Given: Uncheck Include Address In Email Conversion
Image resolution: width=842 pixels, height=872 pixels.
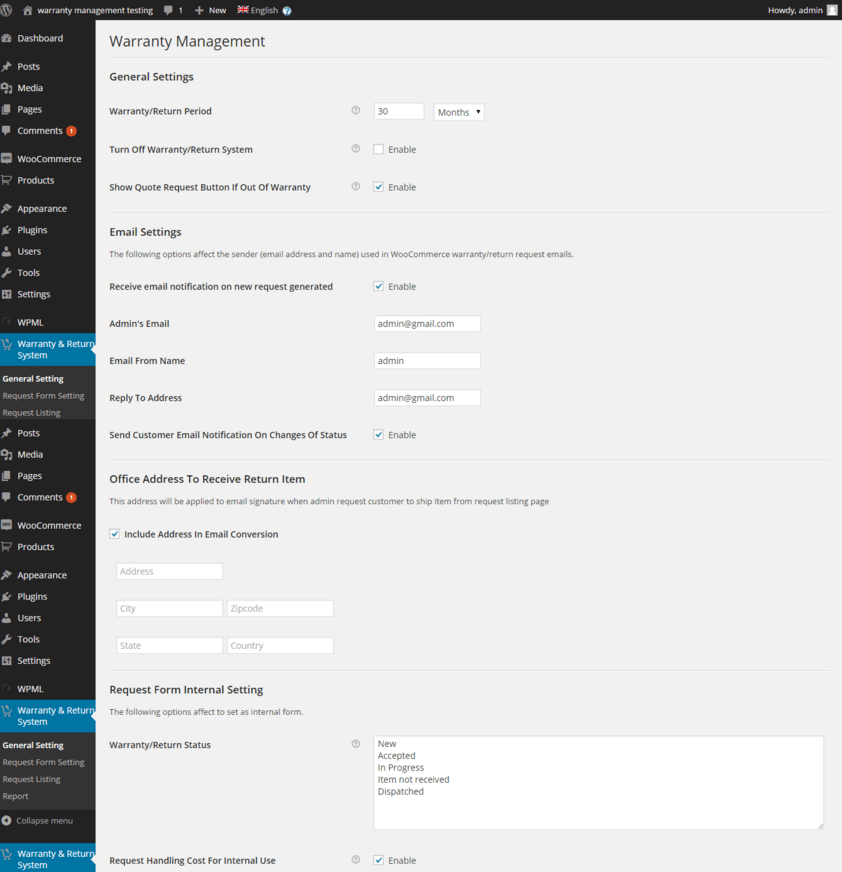Looking at the screenshot, I should [115, 534].
